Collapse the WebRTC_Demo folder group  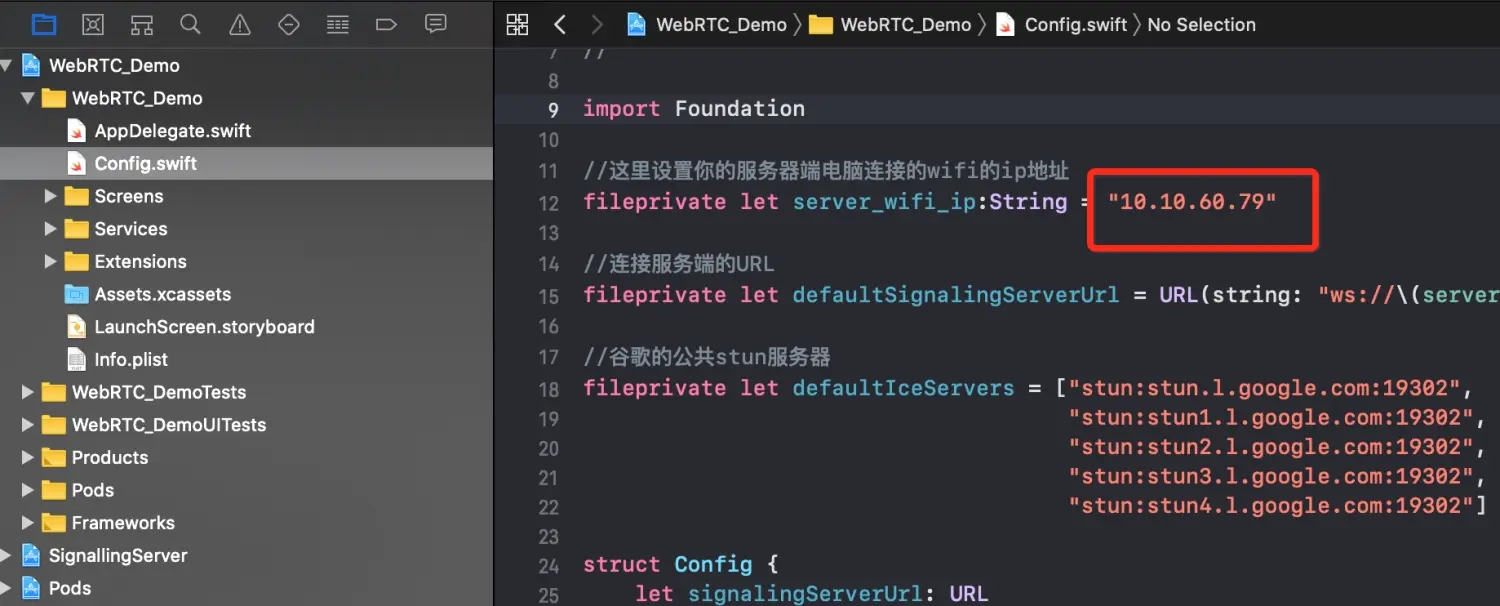point(28,98)
